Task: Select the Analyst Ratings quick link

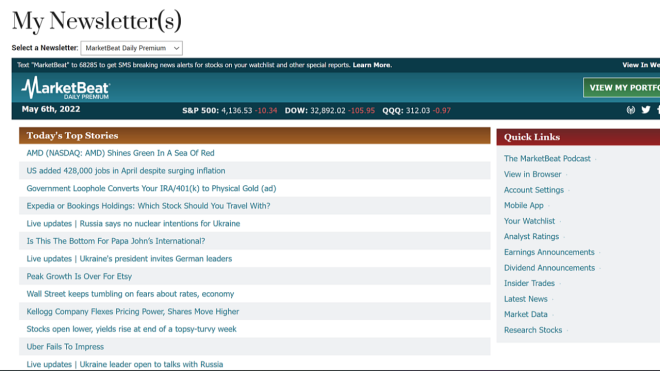Action: point(531,237)
